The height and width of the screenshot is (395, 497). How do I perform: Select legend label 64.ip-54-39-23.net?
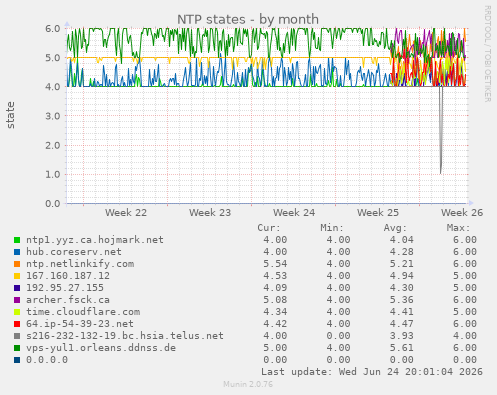pyautogui.click(x=80, y=324)
